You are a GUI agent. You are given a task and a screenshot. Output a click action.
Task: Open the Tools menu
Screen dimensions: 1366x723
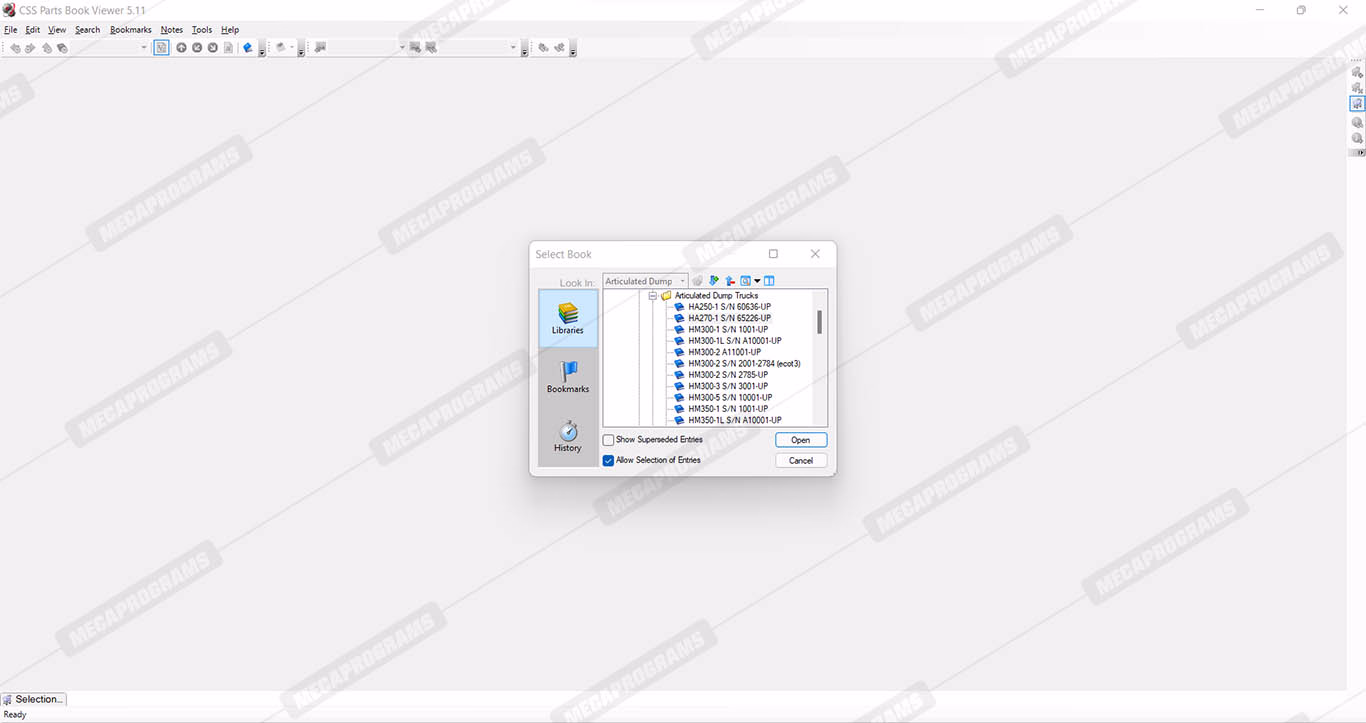pos(202,30)
